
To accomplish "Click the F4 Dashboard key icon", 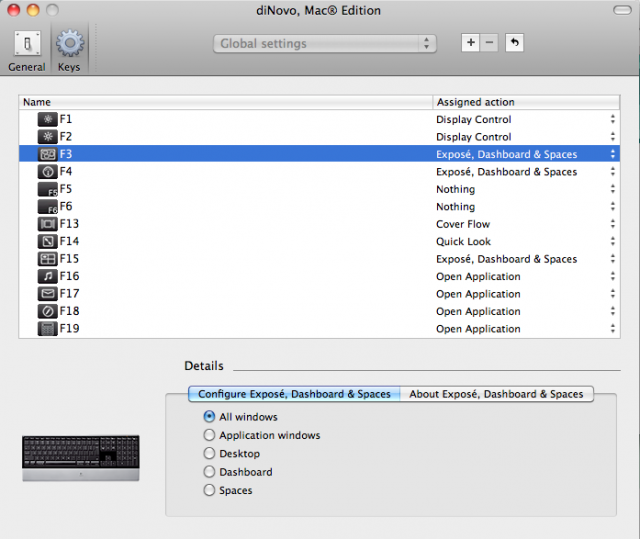I will point(47,172).
